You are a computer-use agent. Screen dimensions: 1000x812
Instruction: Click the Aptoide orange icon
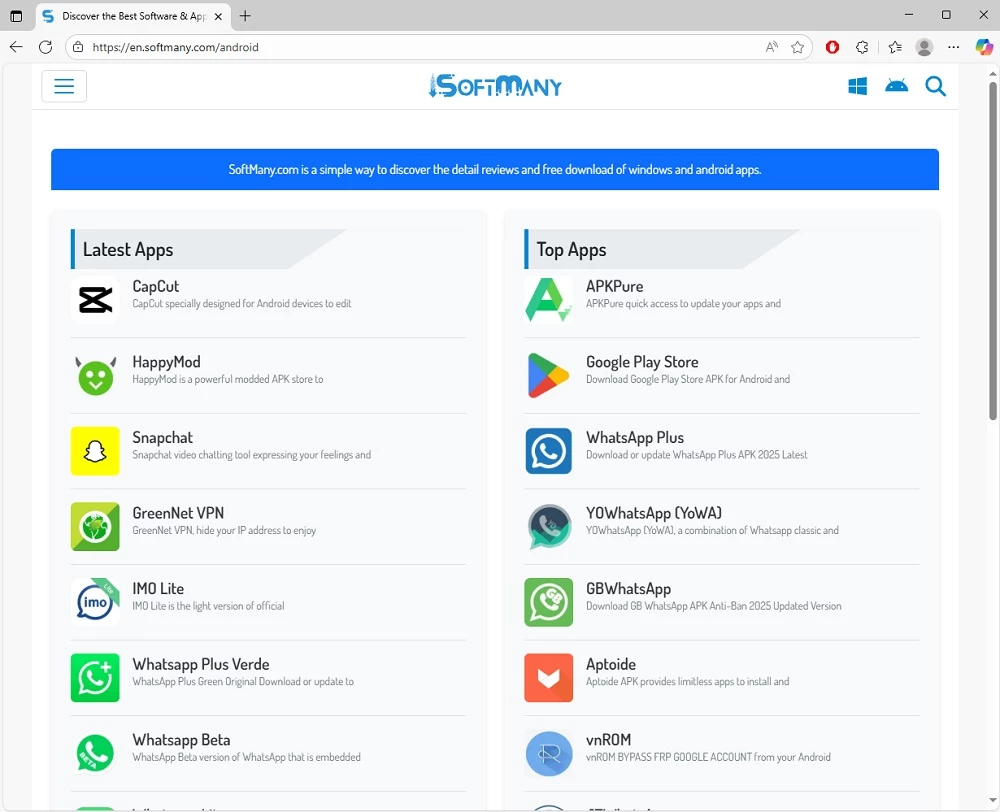(x=549, y=678)
